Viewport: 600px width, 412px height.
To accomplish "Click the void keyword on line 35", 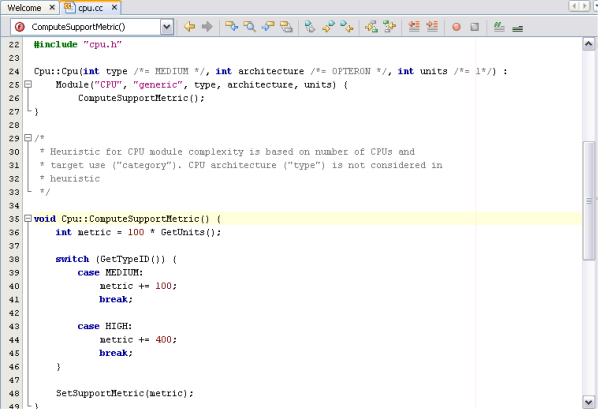I will [44, 219].
